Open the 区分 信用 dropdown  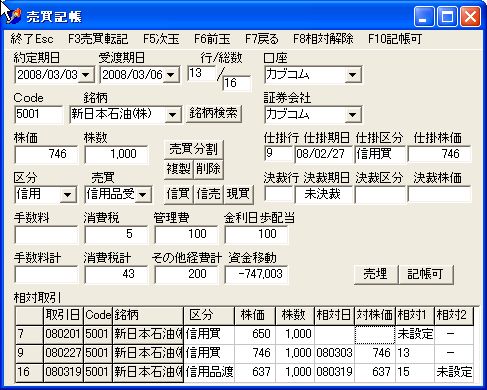click(x=68, y=195)
